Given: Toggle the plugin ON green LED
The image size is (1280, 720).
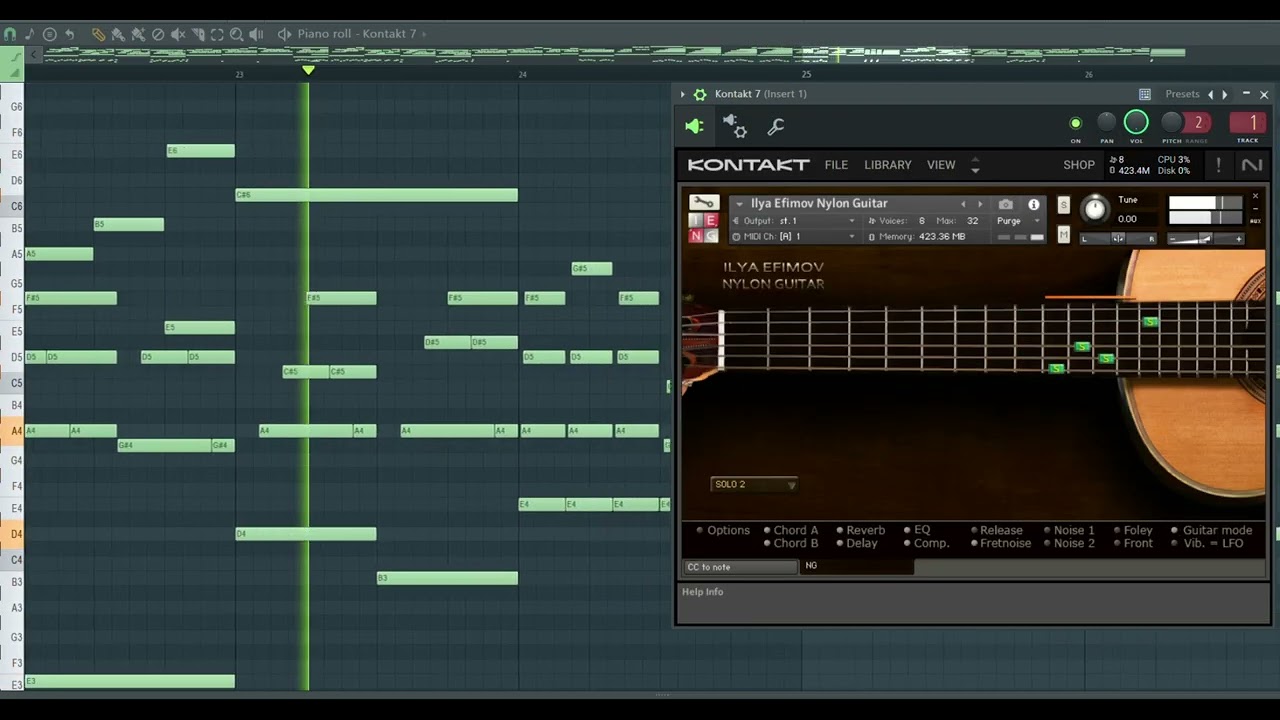Looking at the screenshot, I should click(1076, 124).
